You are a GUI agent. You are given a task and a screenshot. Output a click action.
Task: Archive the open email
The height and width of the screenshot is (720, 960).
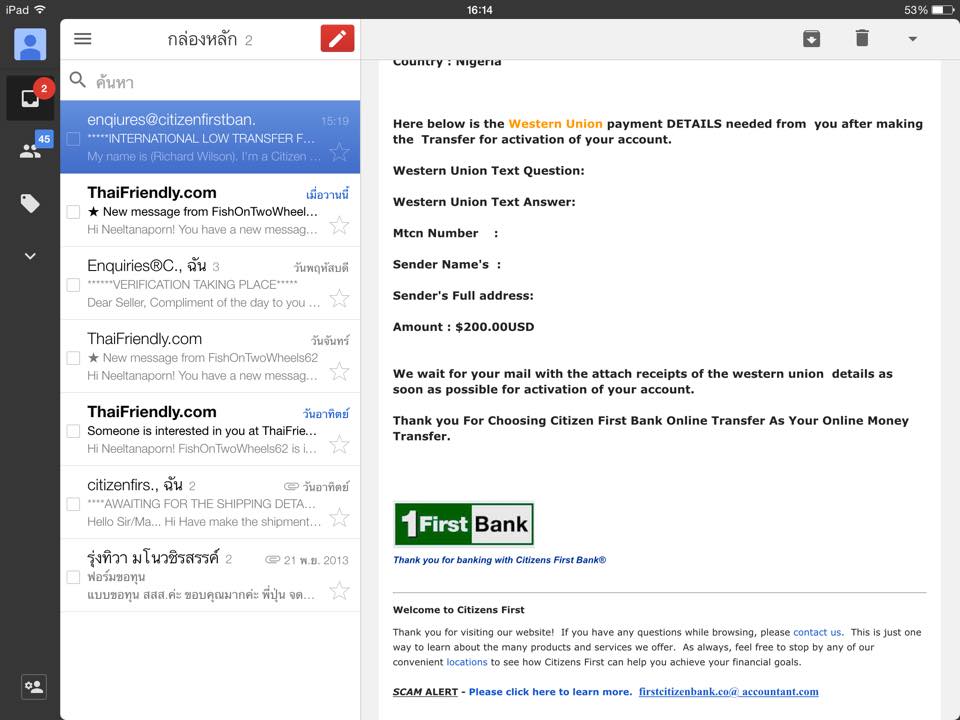(811, 39)
